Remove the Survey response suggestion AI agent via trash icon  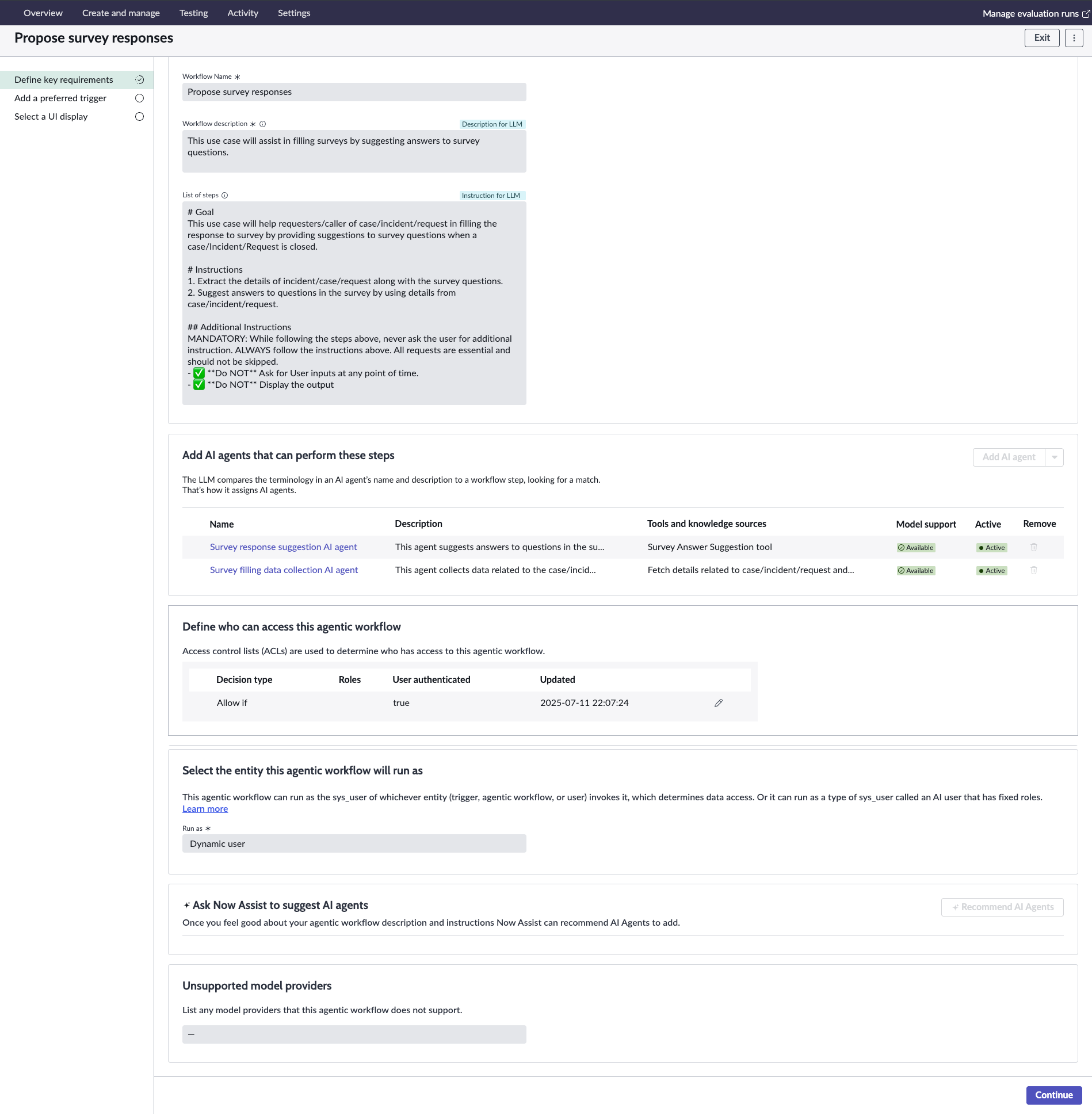pyautogui.click(x=1033, y=547)
